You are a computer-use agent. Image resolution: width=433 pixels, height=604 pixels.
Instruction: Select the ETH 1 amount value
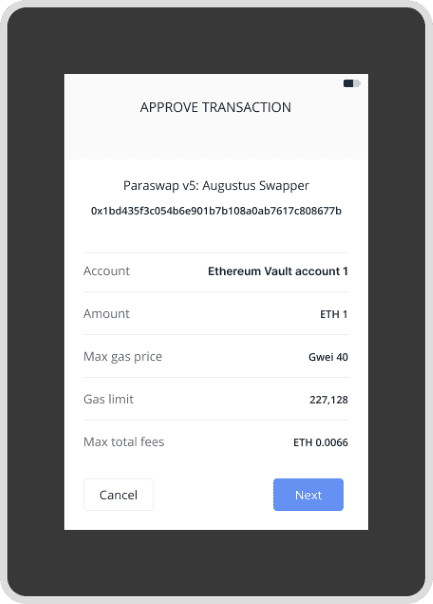click(x=334, y=314)
